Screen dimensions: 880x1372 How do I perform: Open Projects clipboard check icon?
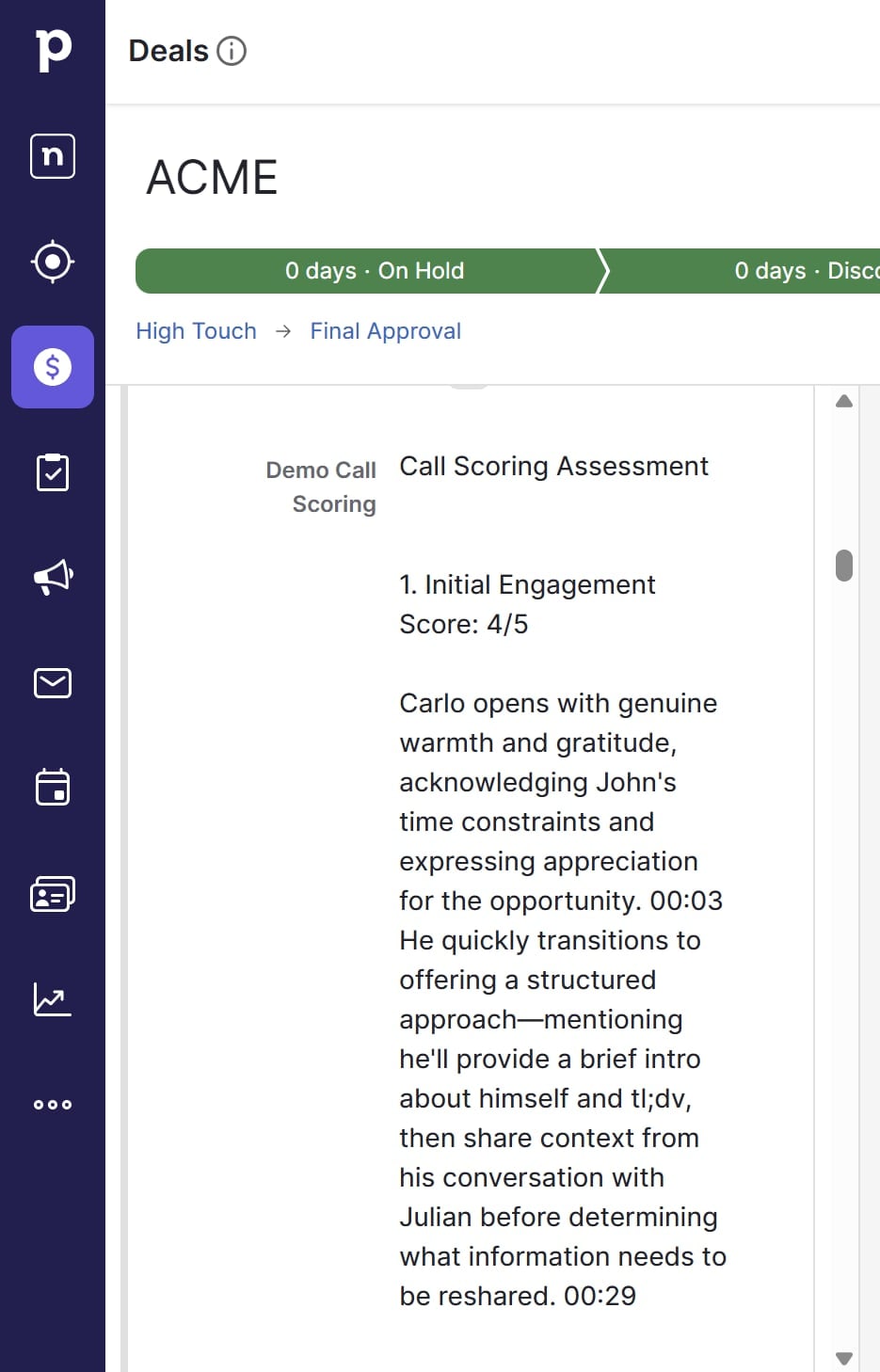tap(53, 472)
